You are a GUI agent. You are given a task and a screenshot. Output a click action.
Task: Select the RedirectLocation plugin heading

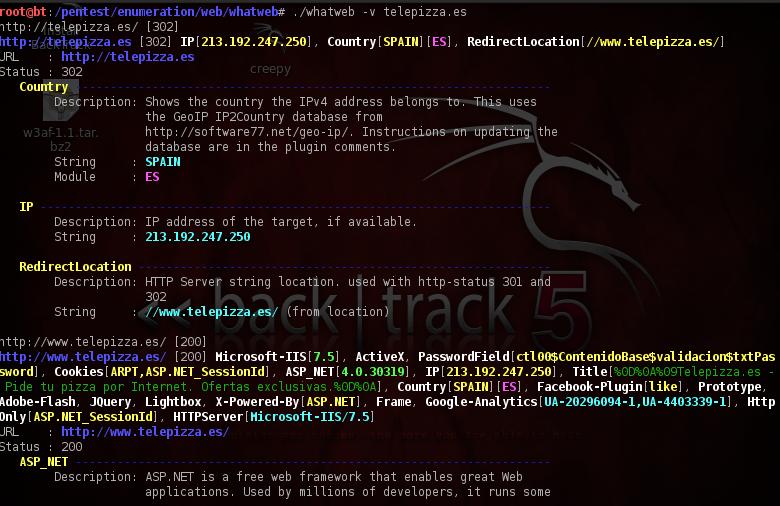click(75, 267)
